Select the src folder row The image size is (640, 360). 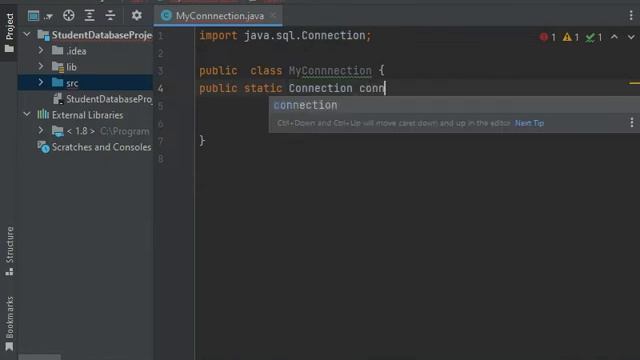coord(85,83)
